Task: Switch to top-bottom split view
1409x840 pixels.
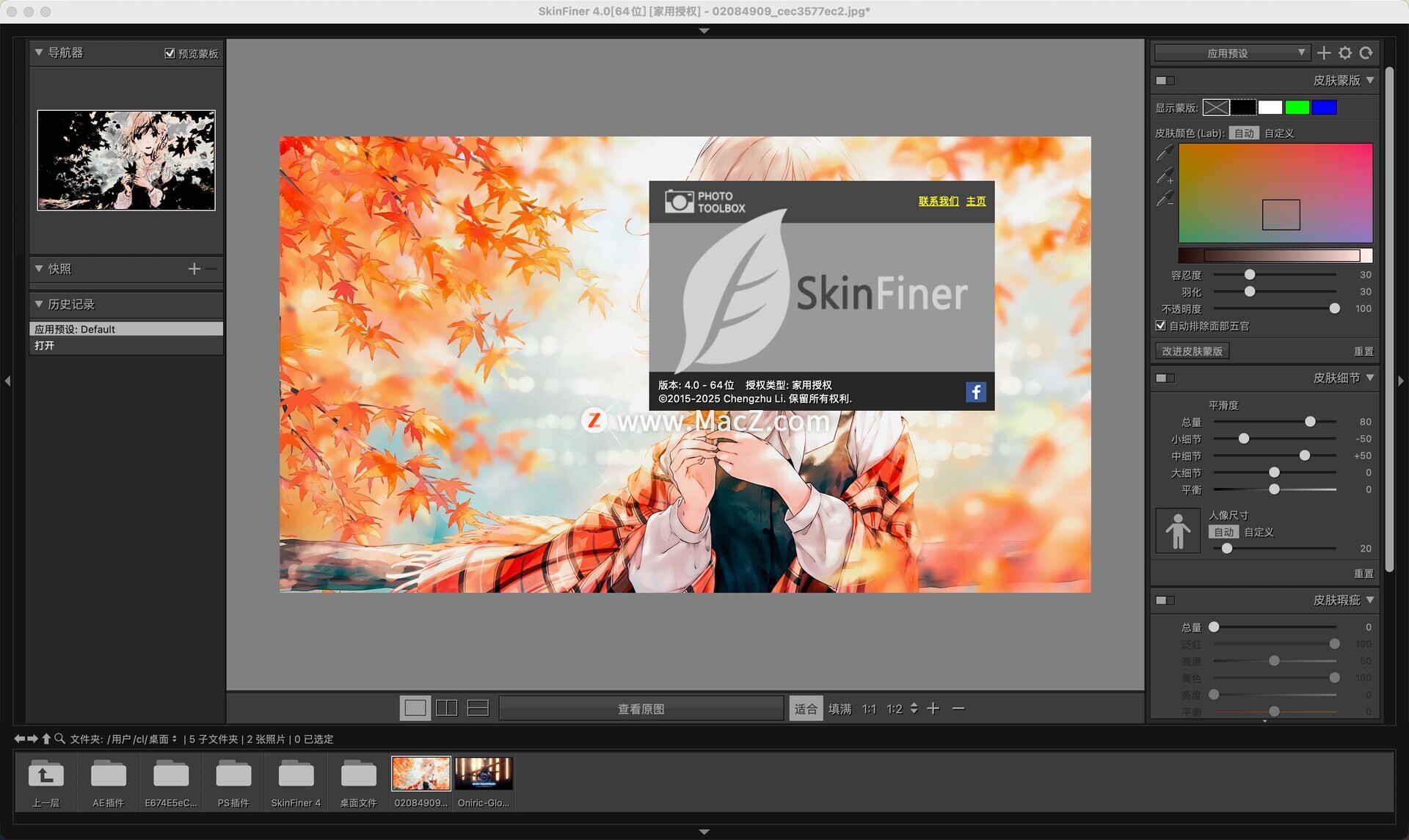Action: (x=478, y=709)
